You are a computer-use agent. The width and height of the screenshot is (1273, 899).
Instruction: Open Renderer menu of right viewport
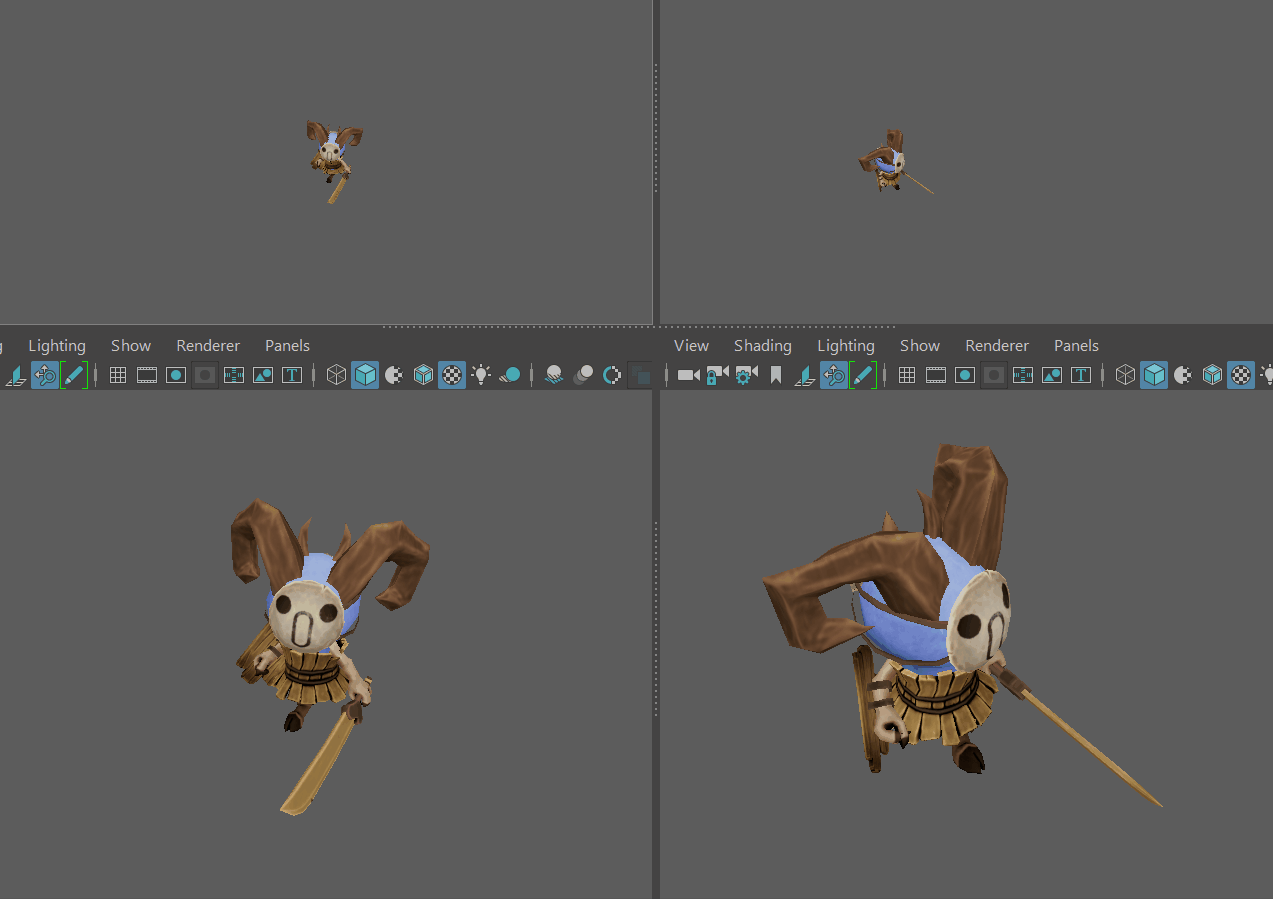point(997,345)
